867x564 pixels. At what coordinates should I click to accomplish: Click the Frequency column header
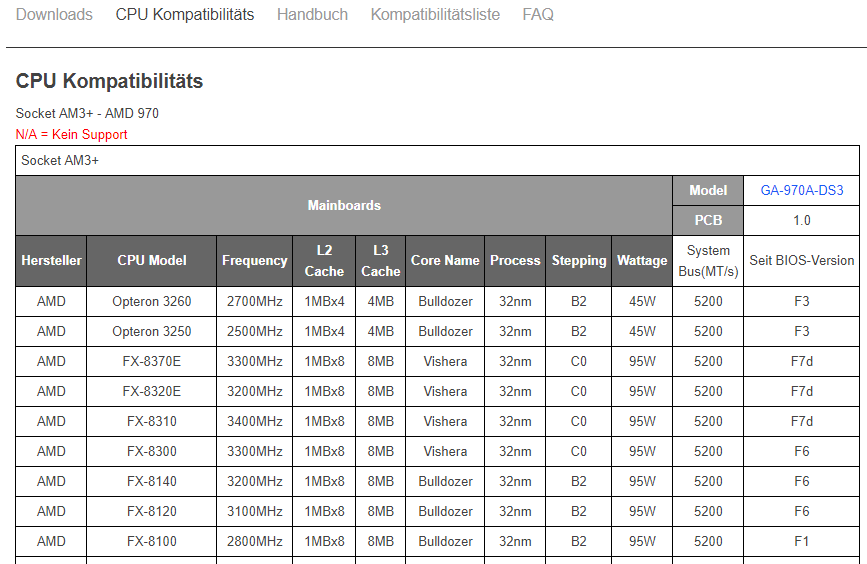254,260
